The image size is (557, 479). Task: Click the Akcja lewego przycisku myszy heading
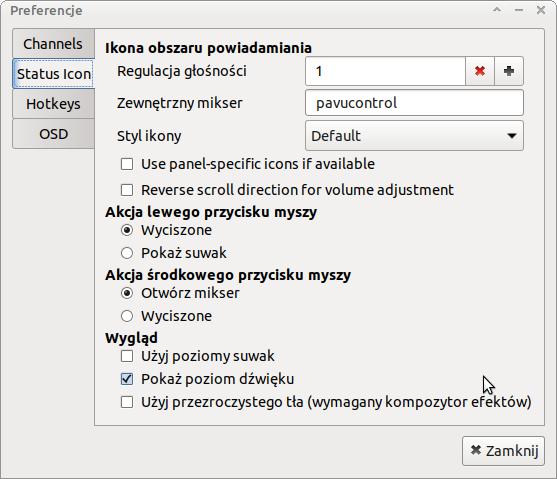click(211, 212)
